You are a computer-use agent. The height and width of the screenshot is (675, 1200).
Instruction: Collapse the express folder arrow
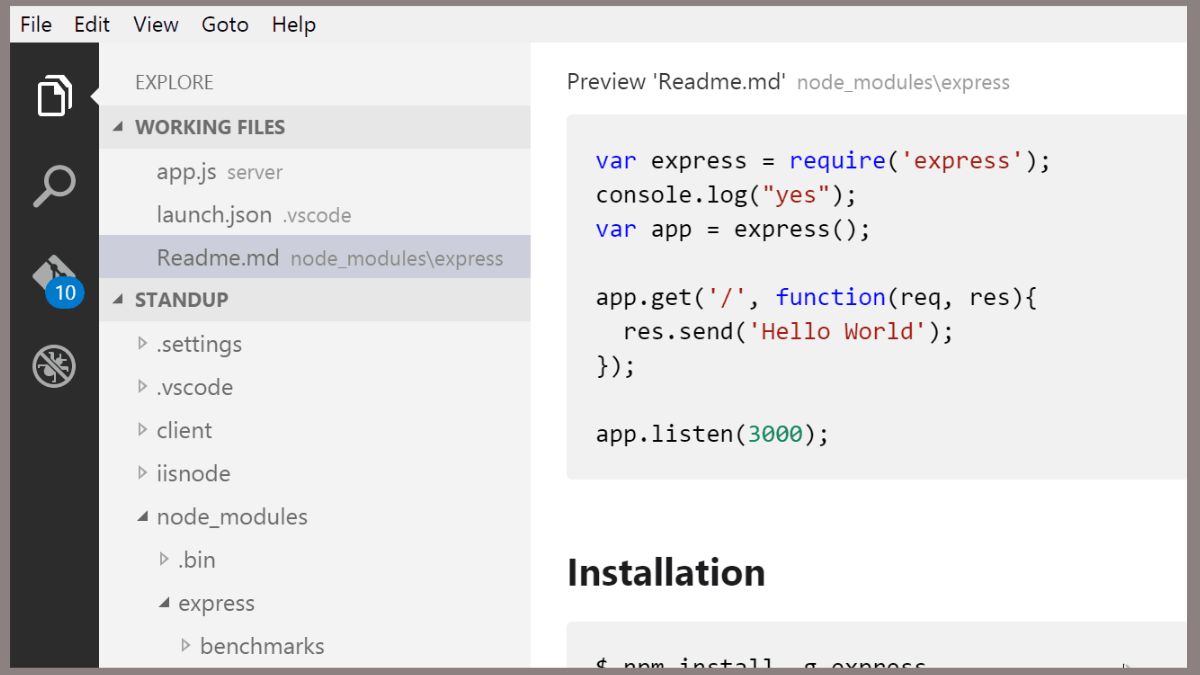pyautogui.click(x=165, y=603)
